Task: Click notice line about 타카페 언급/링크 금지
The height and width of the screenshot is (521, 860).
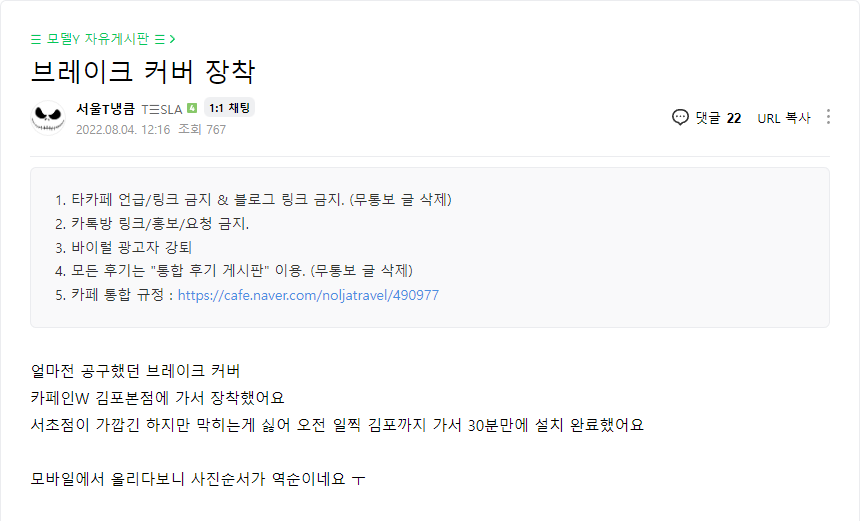Action: pyautogui.click(x=261, y=199)
